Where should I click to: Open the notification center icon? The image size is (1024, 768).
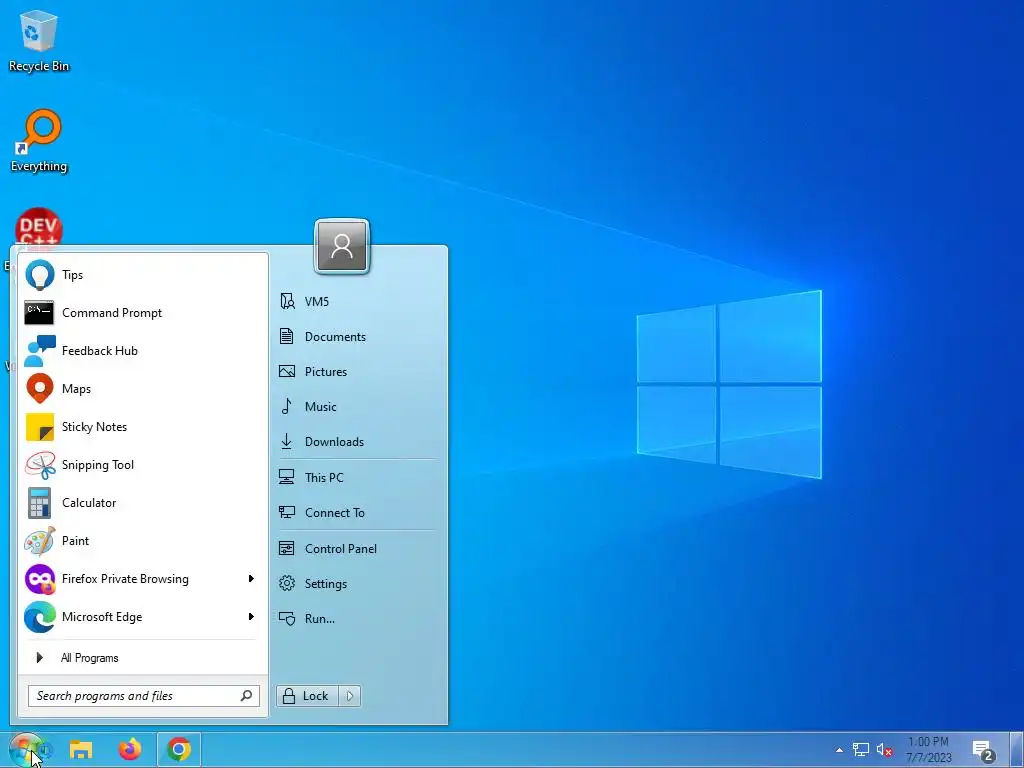pyautogui.click(x=983, y=751)
